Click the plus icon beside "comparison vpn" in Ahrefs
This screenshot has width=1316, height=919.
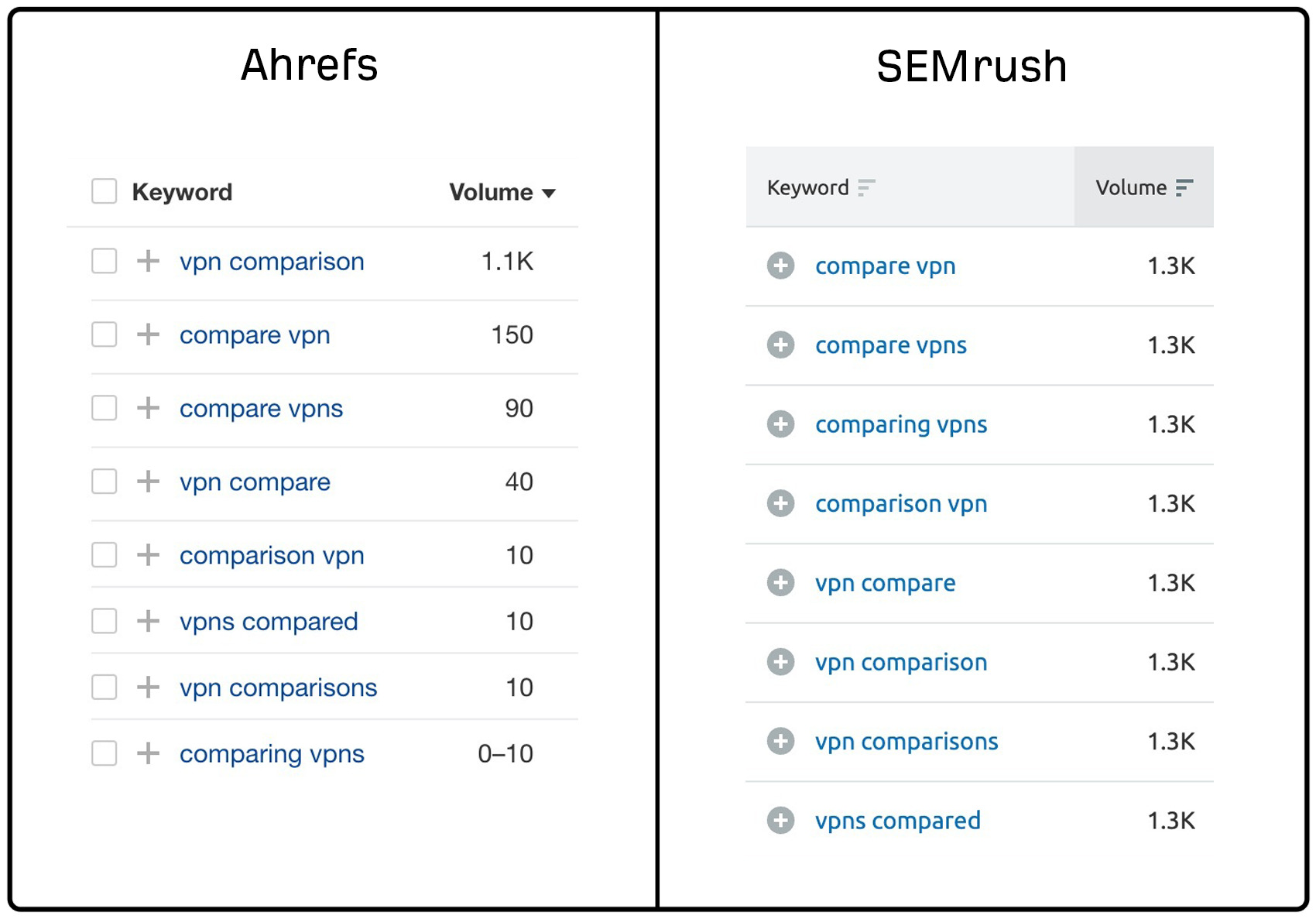tap(146, 554)
